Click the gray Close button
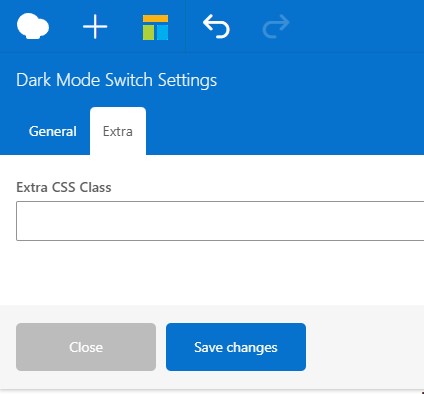The image size is (424, 394). pos(86,347)
